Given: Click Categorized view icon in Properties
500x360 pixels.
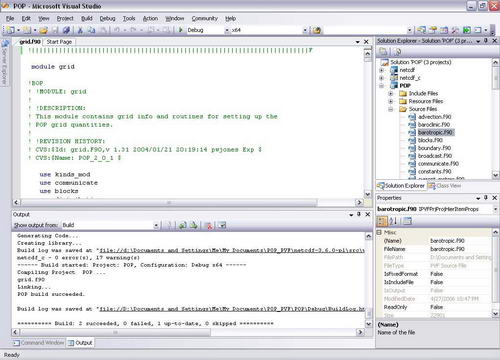Looking at the screenshot, I should pyautogui.click(x=382, y=221).
